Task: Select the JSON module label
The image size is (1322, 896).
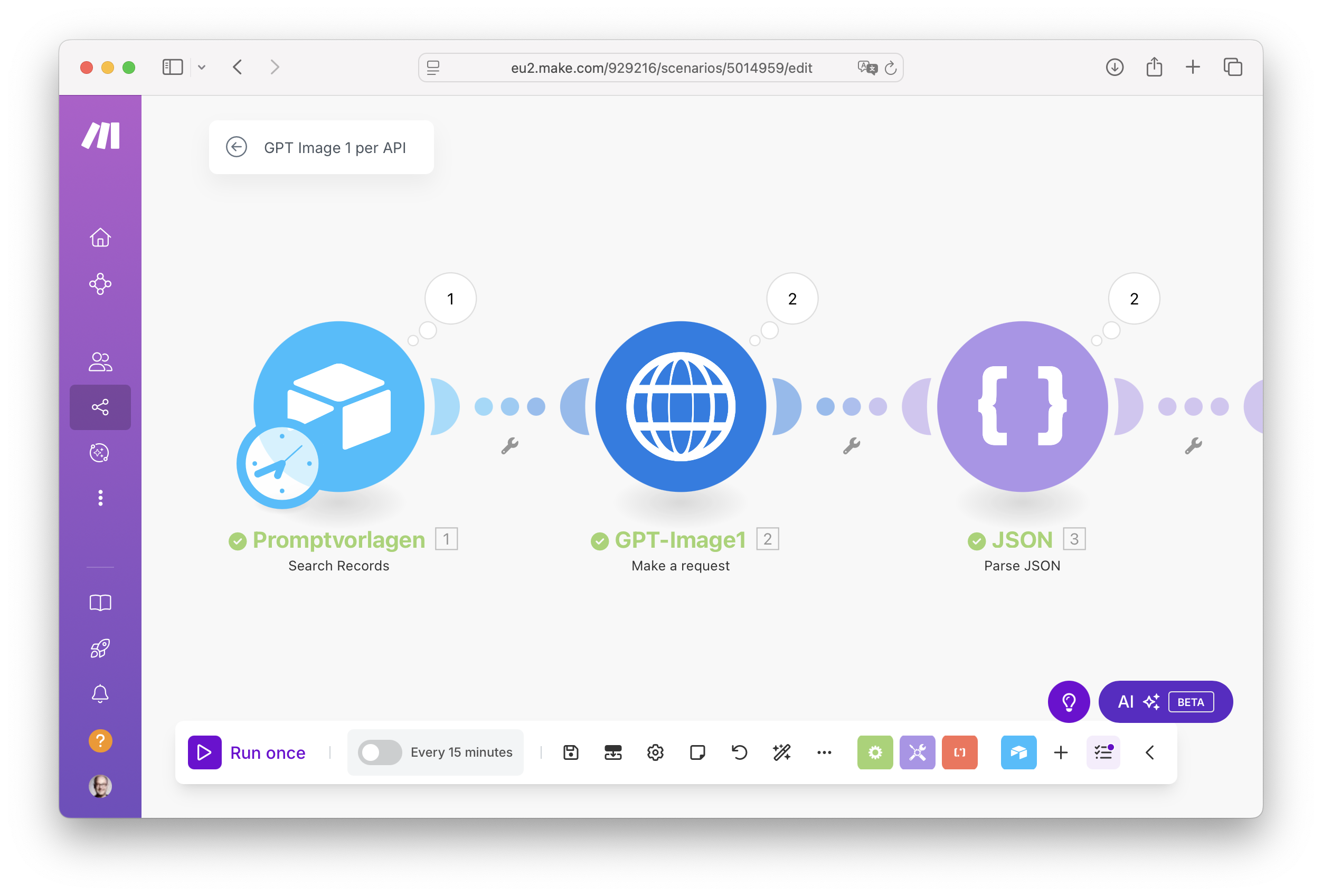Action: (x=1022, y=540)
